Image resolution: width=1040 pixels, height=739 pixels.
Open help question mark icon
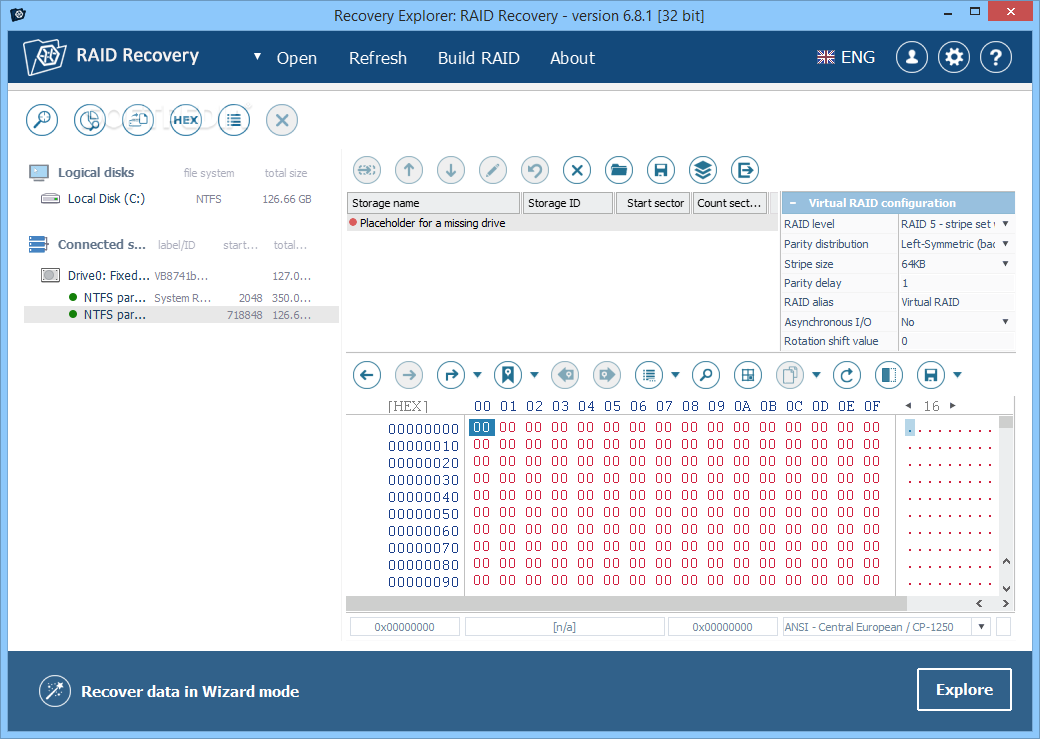click(996, 58)
